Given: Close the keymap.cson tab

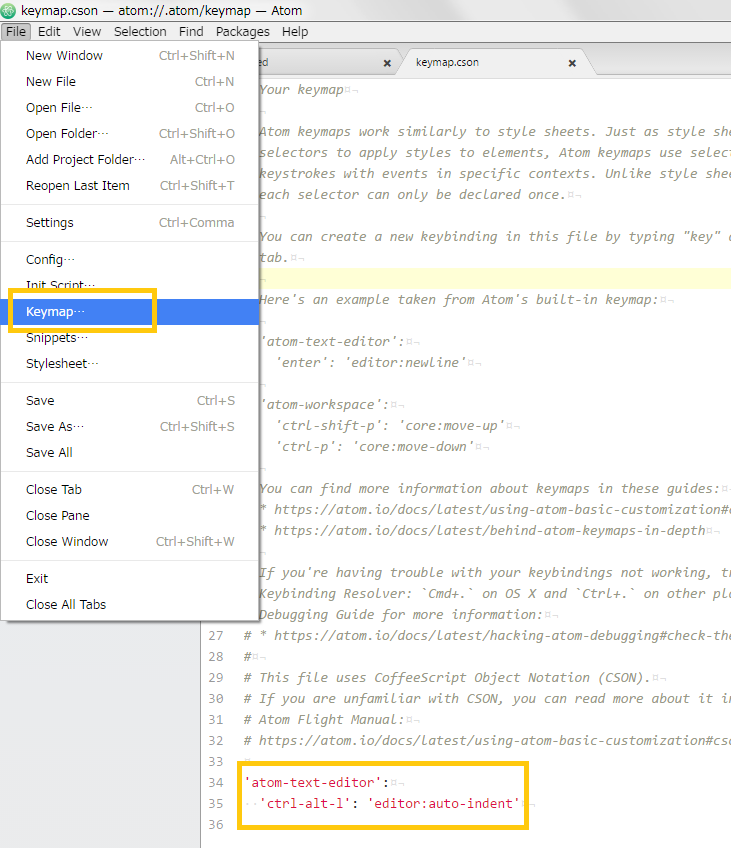Looking at the screenshot, I should pos(572,63).
